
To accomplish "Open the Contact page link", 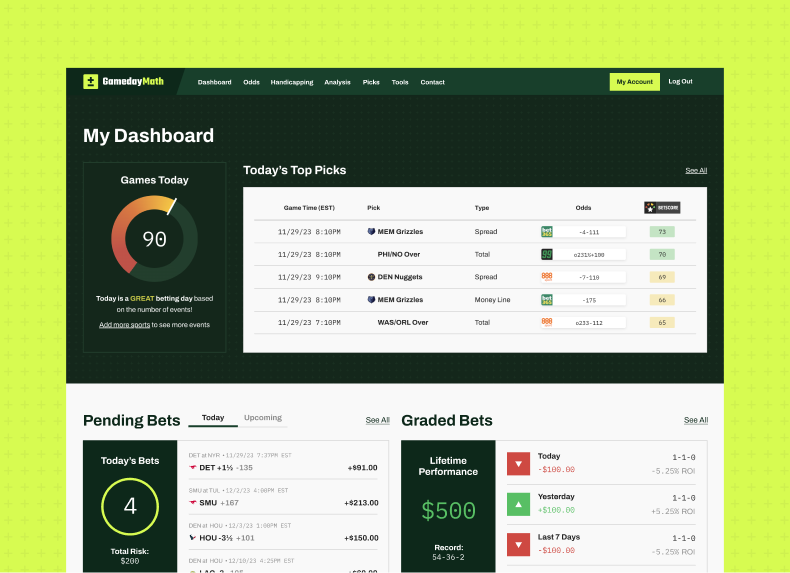I will tap(433, 82).
